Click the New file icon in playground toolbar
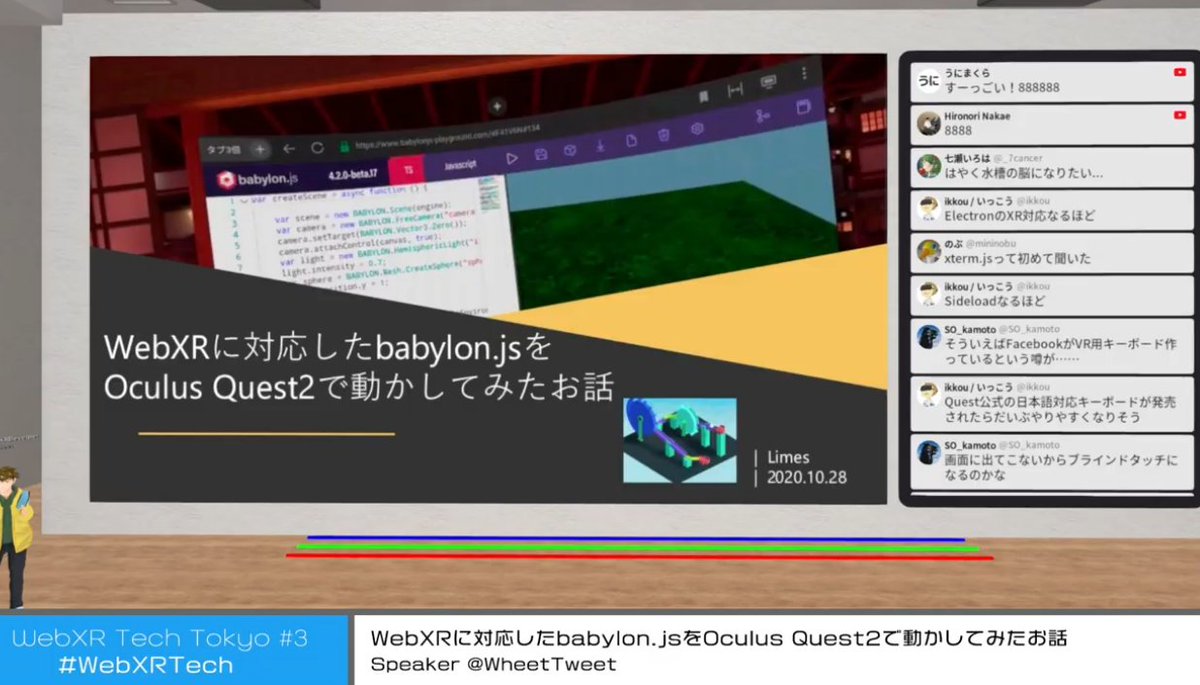Image resolution: width=1200 pixels, height=685 pixels. [632, 141]
